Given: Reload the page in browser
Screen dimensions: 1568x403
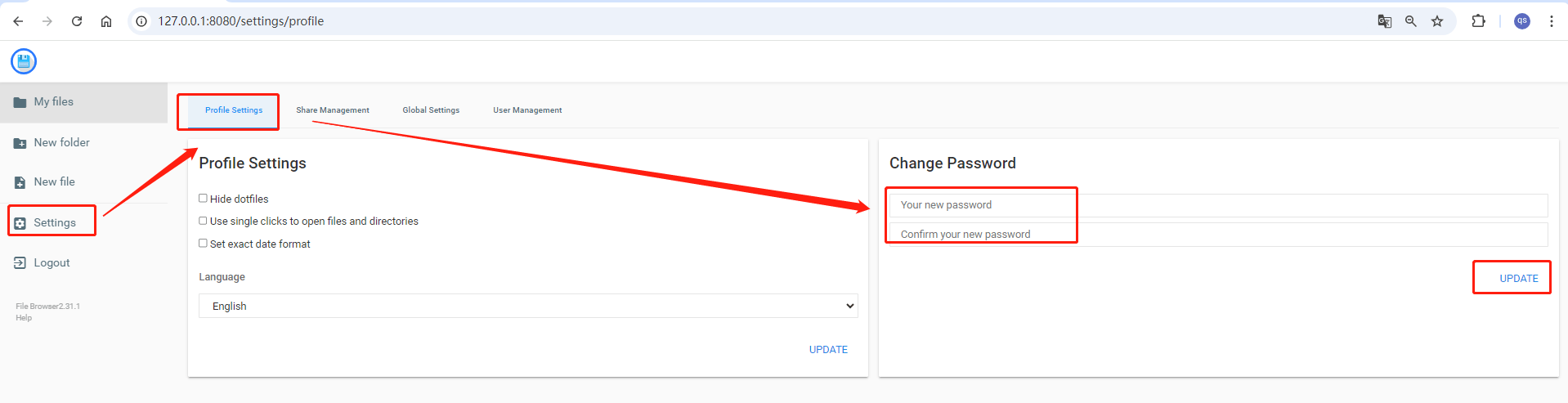Looking at the screenshot, I should pos(77,21).
